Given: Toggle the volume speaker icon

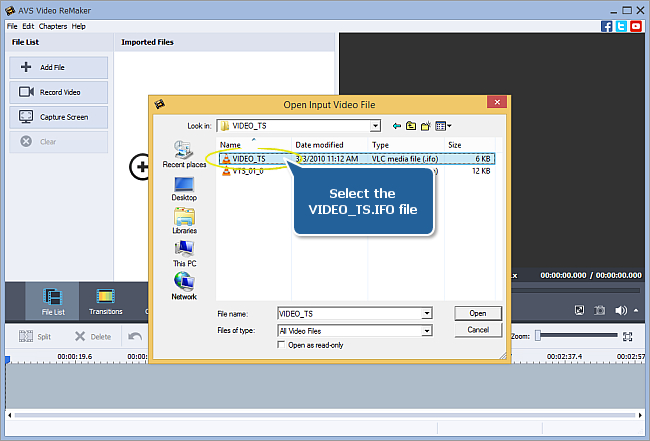Looking at the screenshot, I should pyautogui.click(x=621, y=310).
